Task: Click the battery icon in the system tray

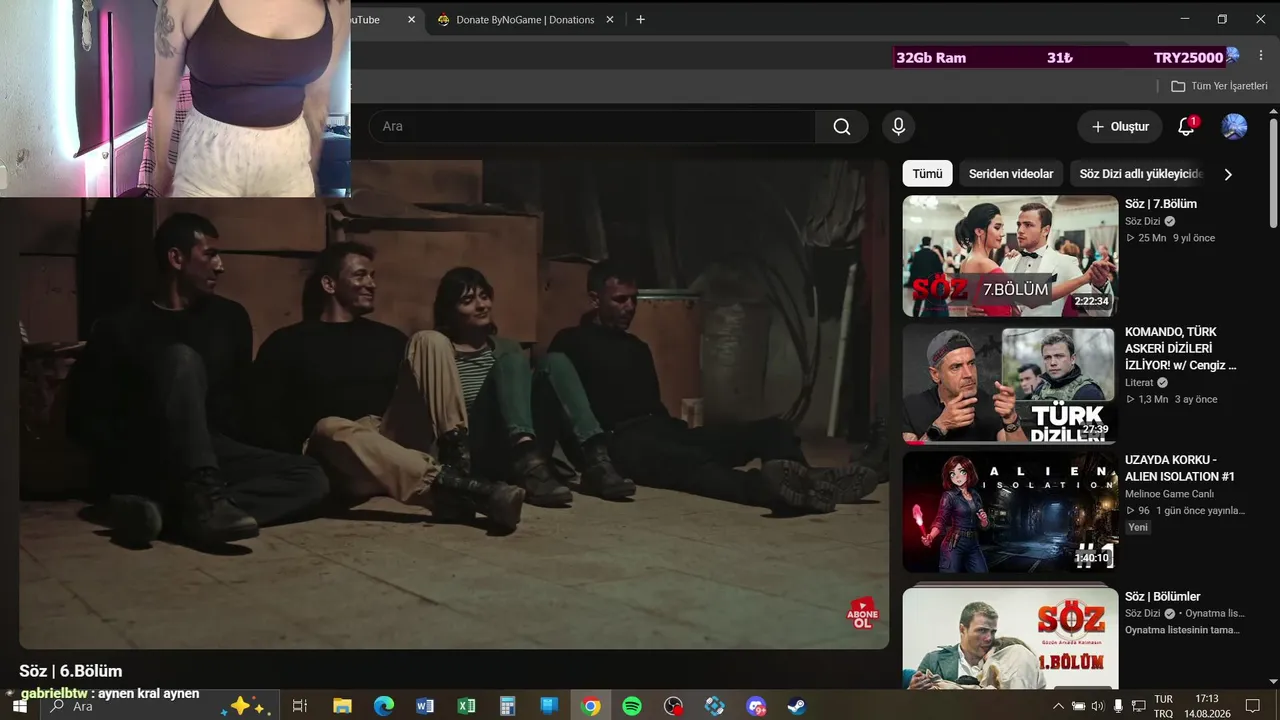Action: [x=1078, y=706]
